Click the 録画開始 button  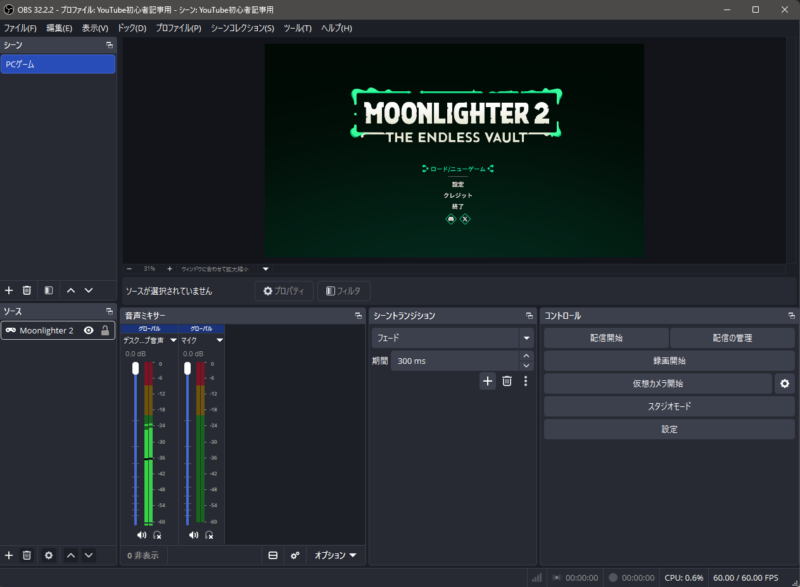pos(669,361)
